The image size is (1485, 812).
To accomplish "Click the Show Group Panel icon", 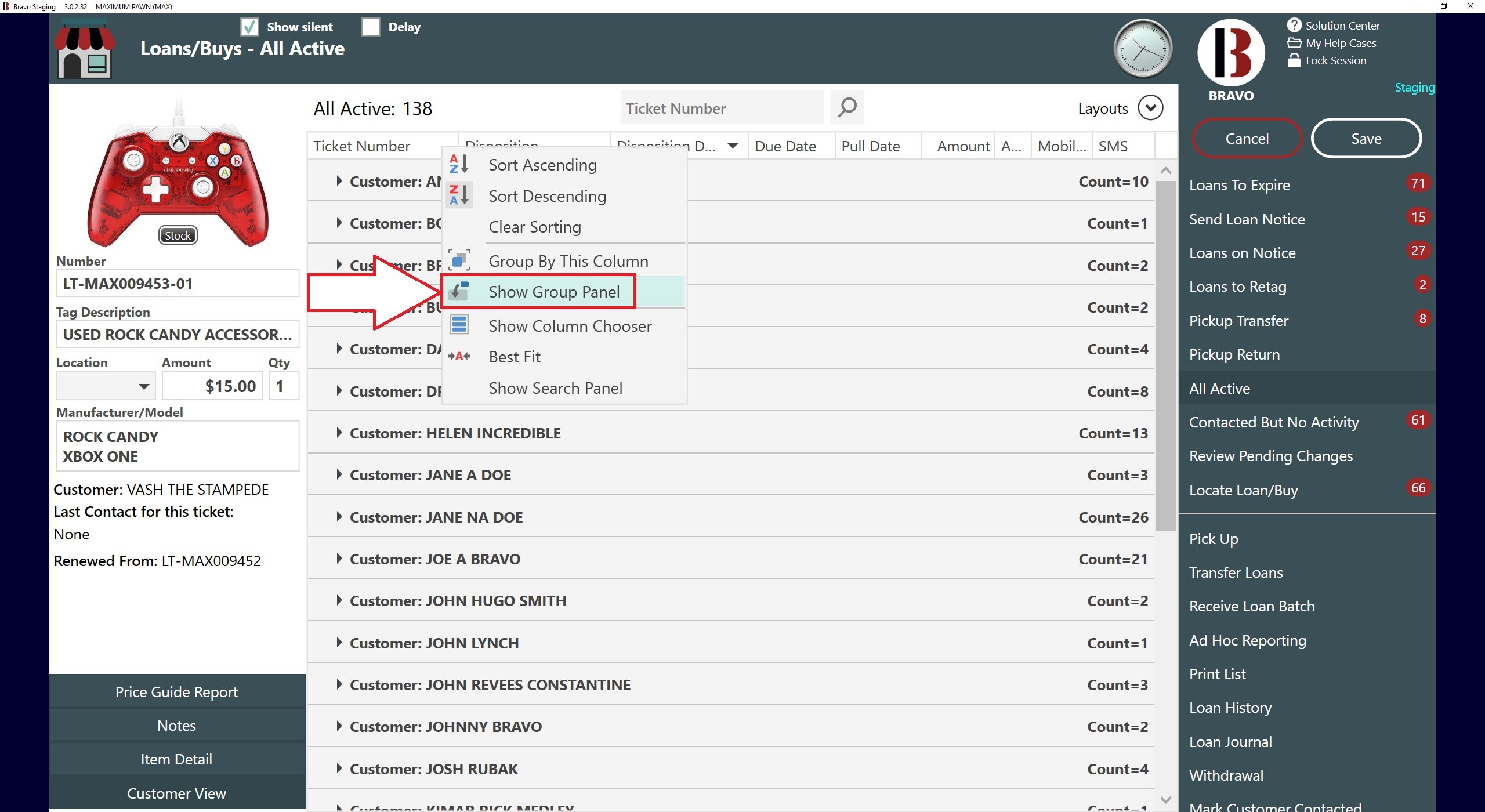I will pos(459,291).
